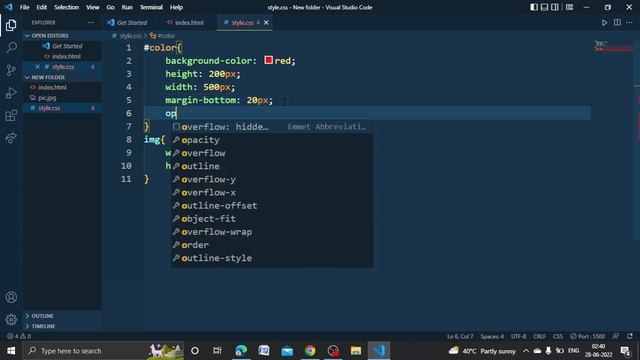Choose the overflow-wrap suggestion

[272, 232]
